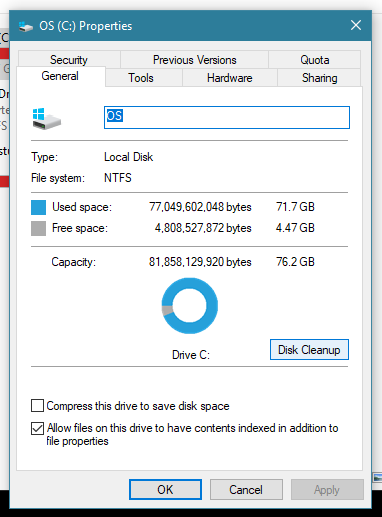Click the gray Free space color square
Image resolution: width=382 pixels, height=517 pixels.
click(38, 229)
